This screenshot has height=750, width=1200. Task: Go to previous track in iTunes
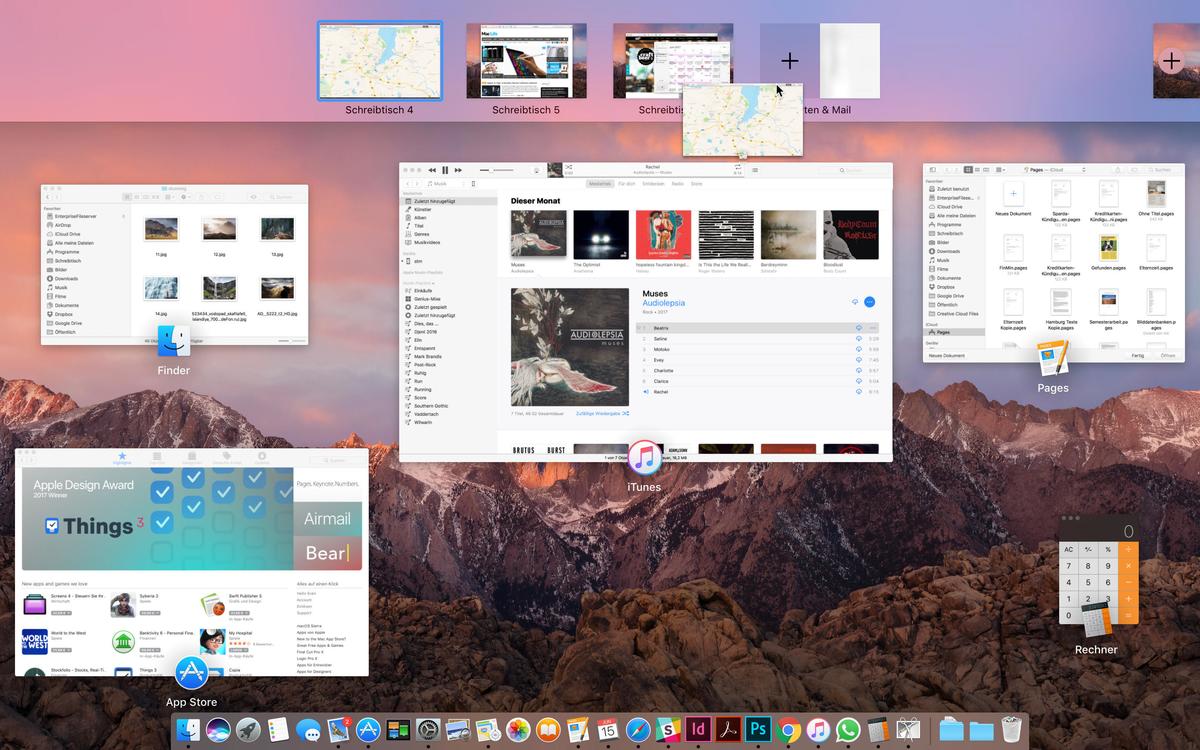[432, 171]
